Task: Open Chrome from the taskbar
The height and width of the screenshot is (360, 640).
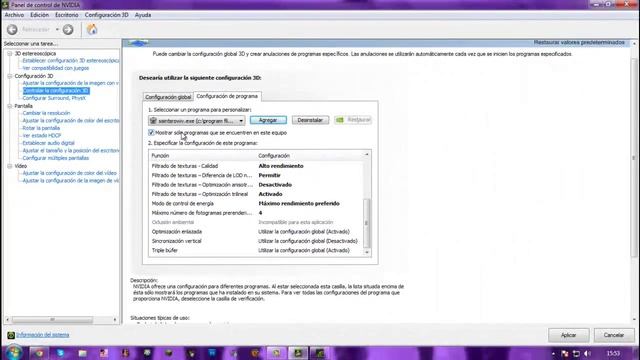Action: (39, 353)
